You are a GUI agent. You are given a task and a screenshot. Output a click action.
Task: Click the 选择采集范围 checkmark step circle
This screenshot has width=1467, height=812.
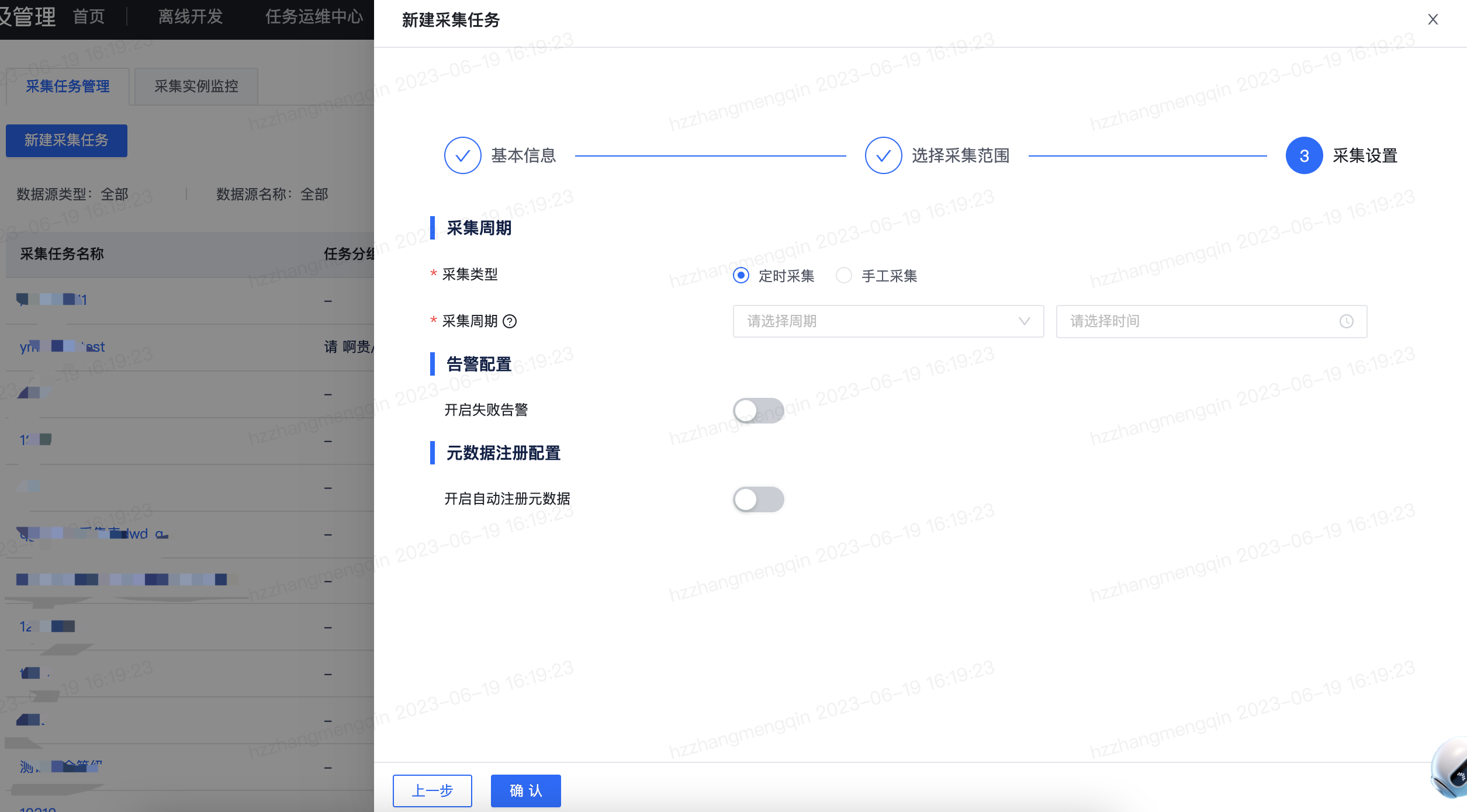pos(883,155)
